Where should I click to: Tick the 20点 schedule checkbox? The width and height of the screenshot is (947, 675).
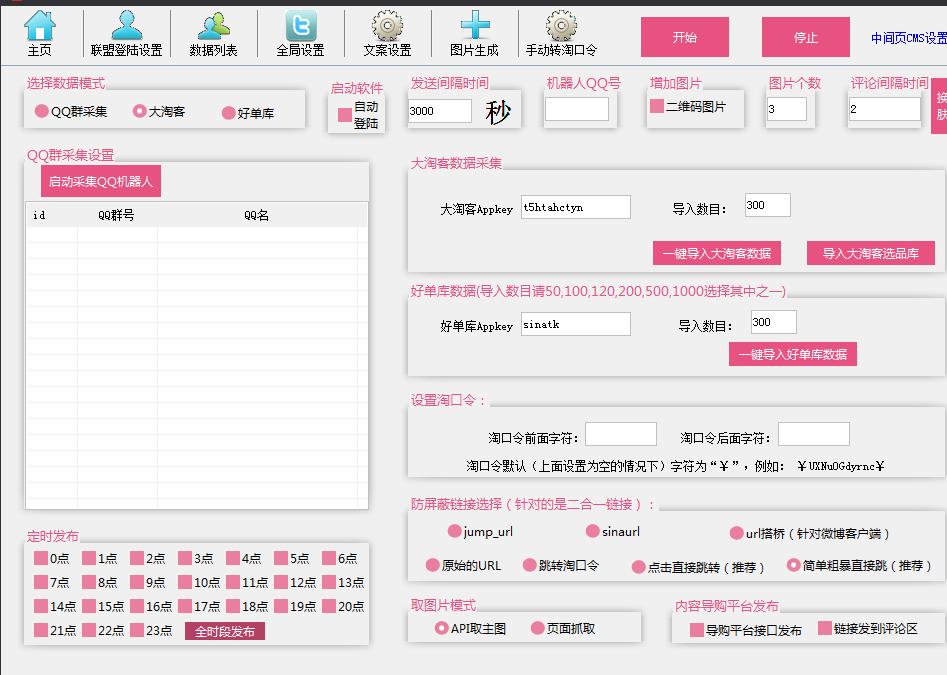(329, 606)
